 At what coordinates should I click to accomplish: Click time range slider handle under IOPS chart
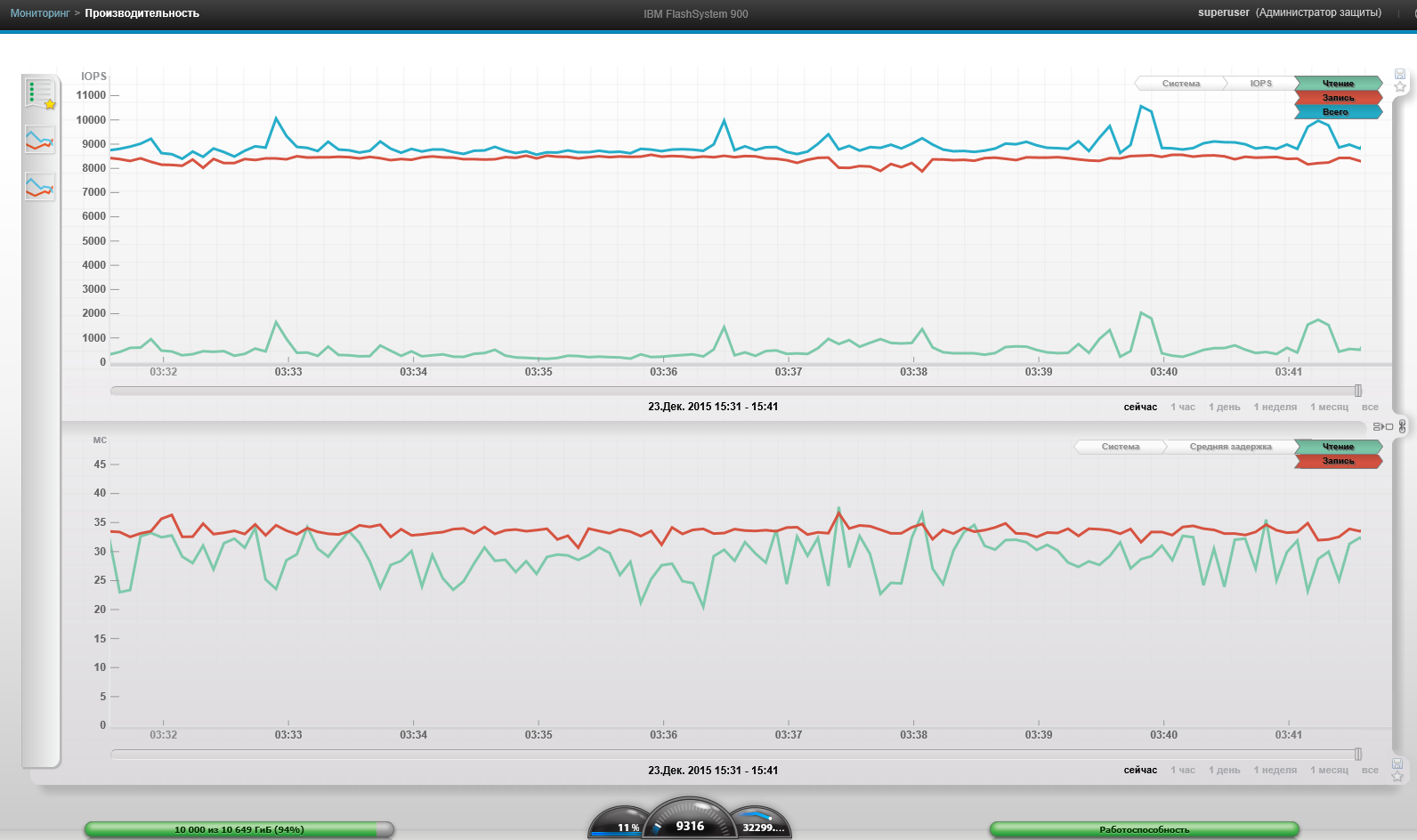(1358, 391)
